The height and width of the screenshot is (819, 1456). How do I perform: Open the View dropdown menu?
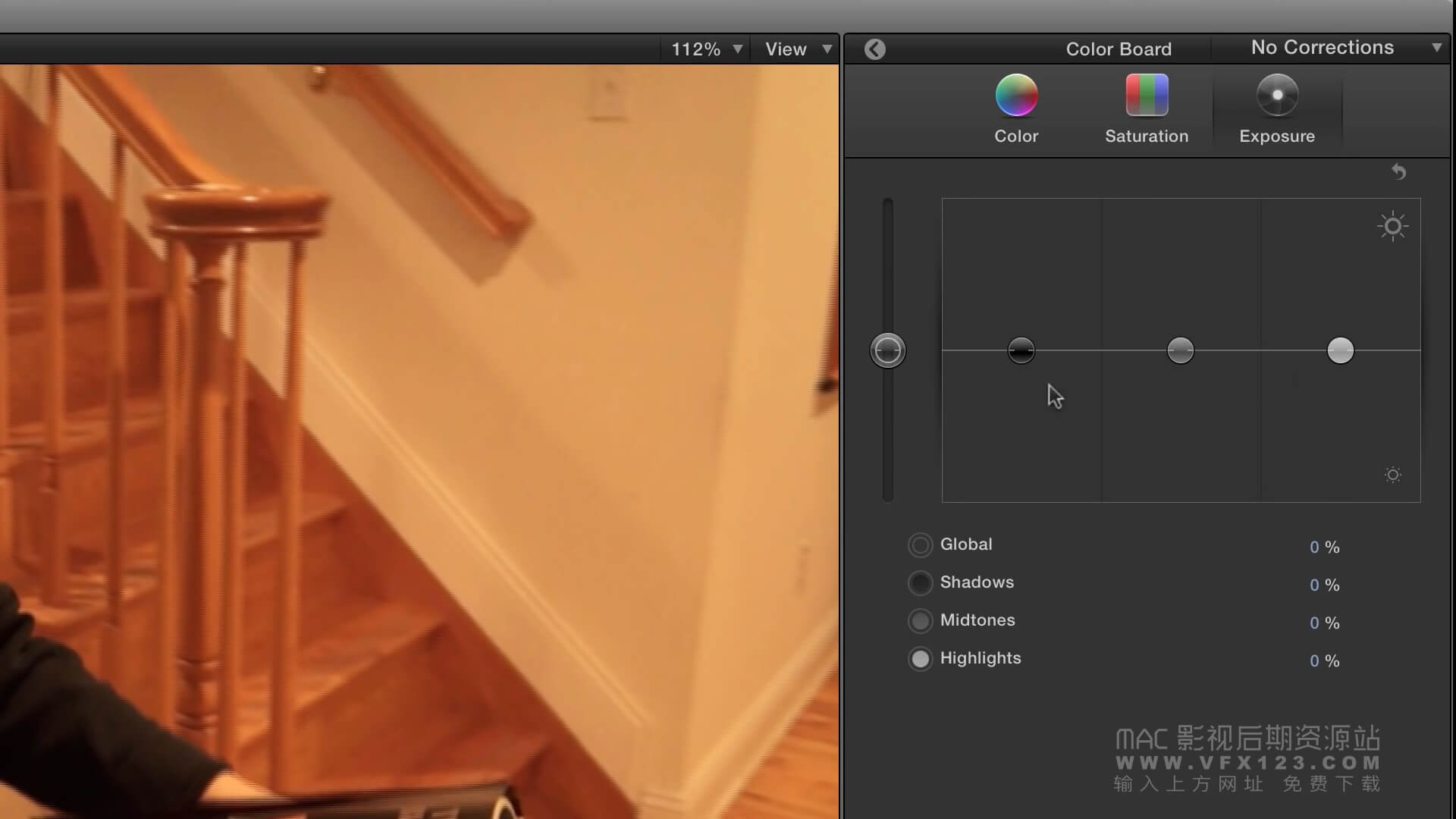pyautogui.click(x=798, y=49)
